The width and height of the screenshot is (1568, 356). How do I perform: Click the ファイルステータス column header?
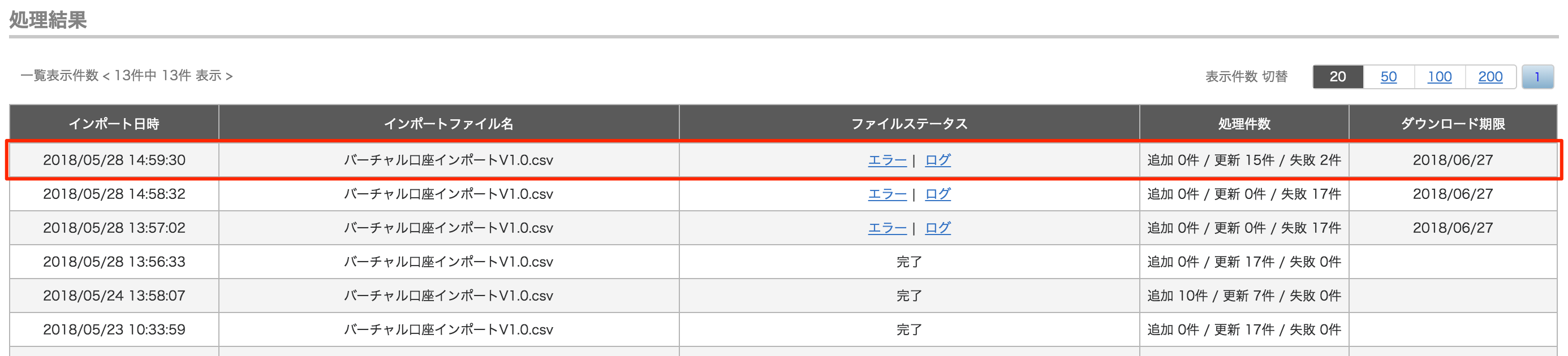click(910, 124)
